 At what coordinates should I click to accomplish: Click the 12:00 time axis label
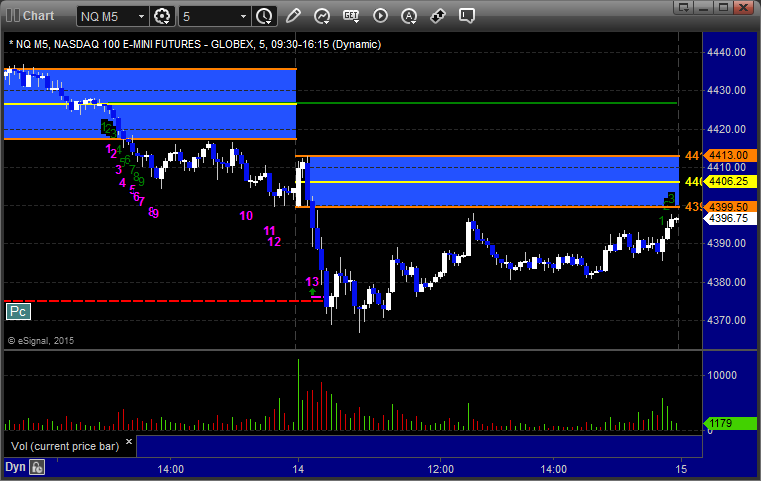(x=441, y=469)
